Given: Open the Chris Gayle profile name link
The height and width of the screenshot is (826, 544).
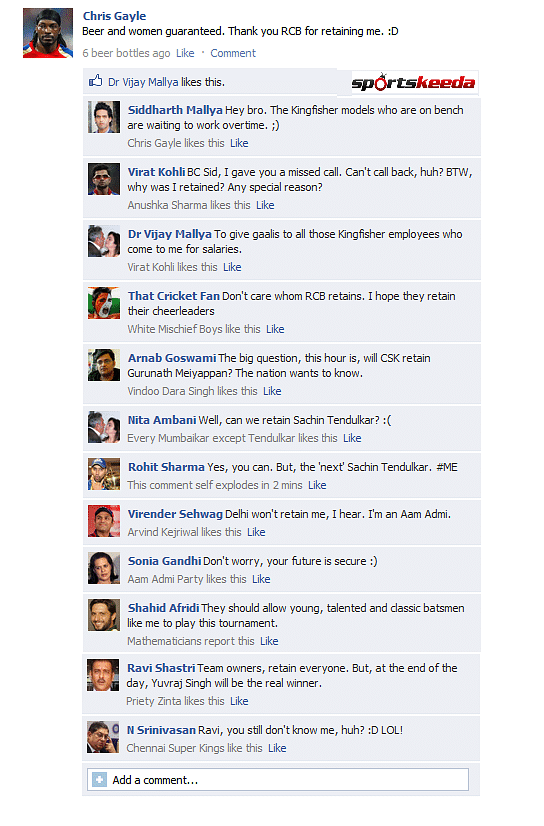Looking at the screenshot, I should pos(114,16).
